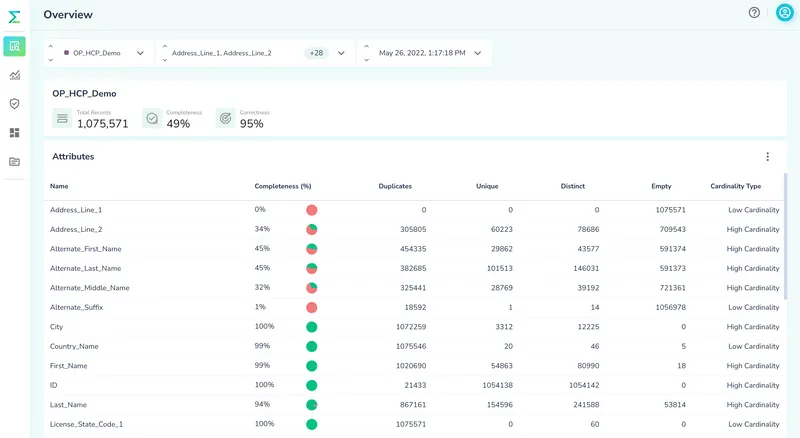Click the +28 attributes badge
The image size is (800, 438).
click(x=316, y=53)
